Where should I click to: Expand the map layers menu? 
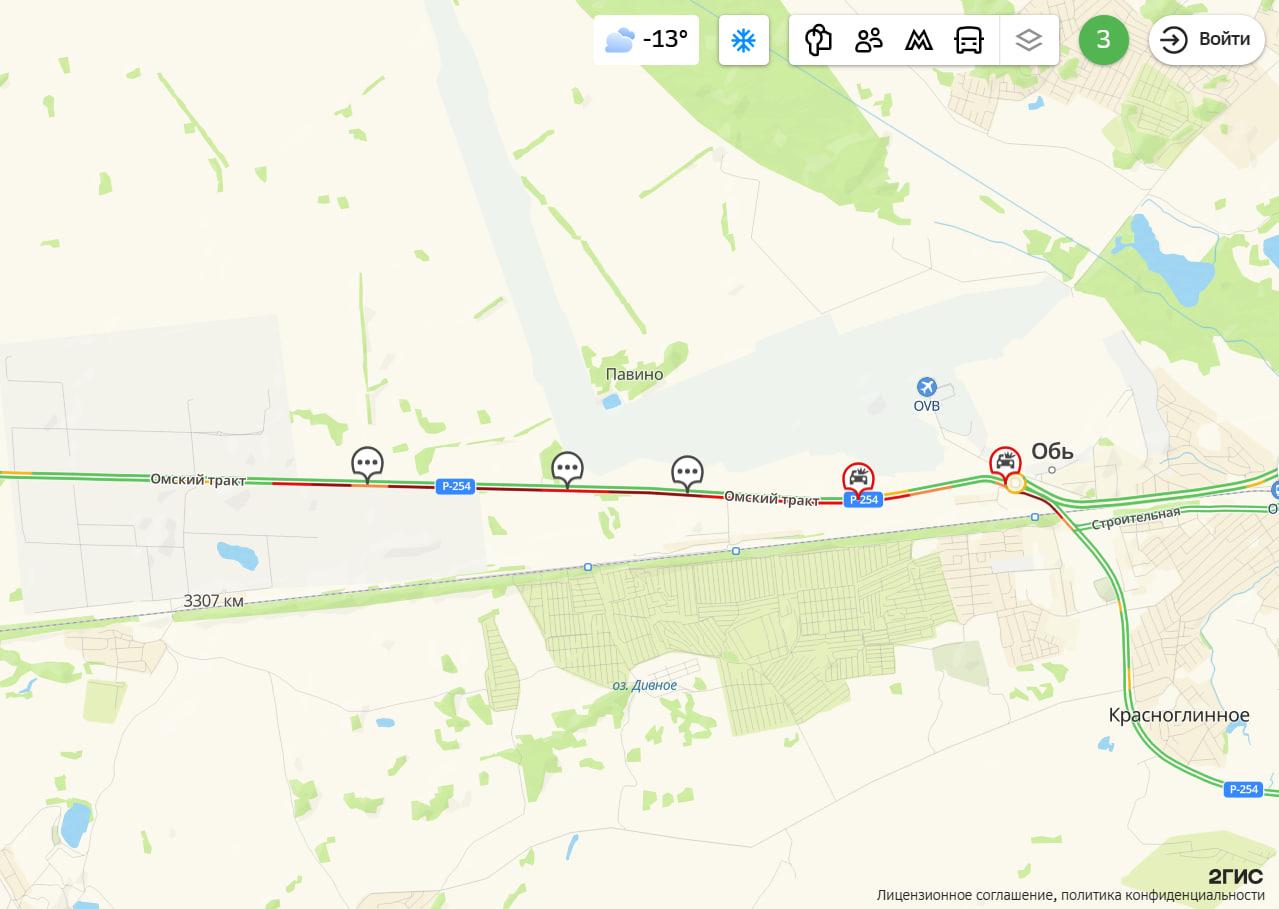1028,40
